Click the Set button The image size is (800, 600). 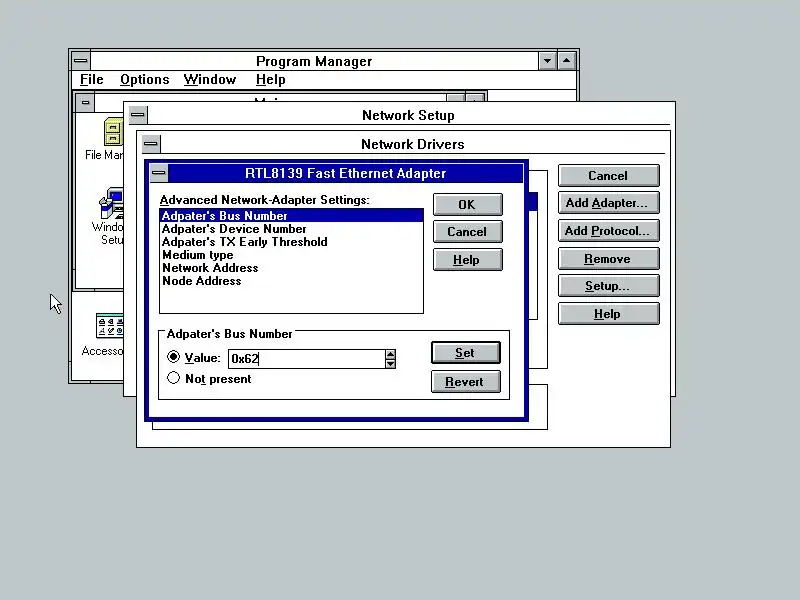tap(465, 353)
